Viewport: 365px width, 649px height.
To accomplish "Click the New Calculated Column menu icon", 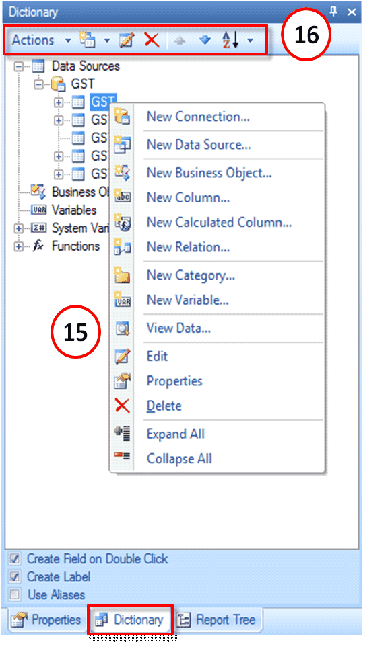I will 122,222.
